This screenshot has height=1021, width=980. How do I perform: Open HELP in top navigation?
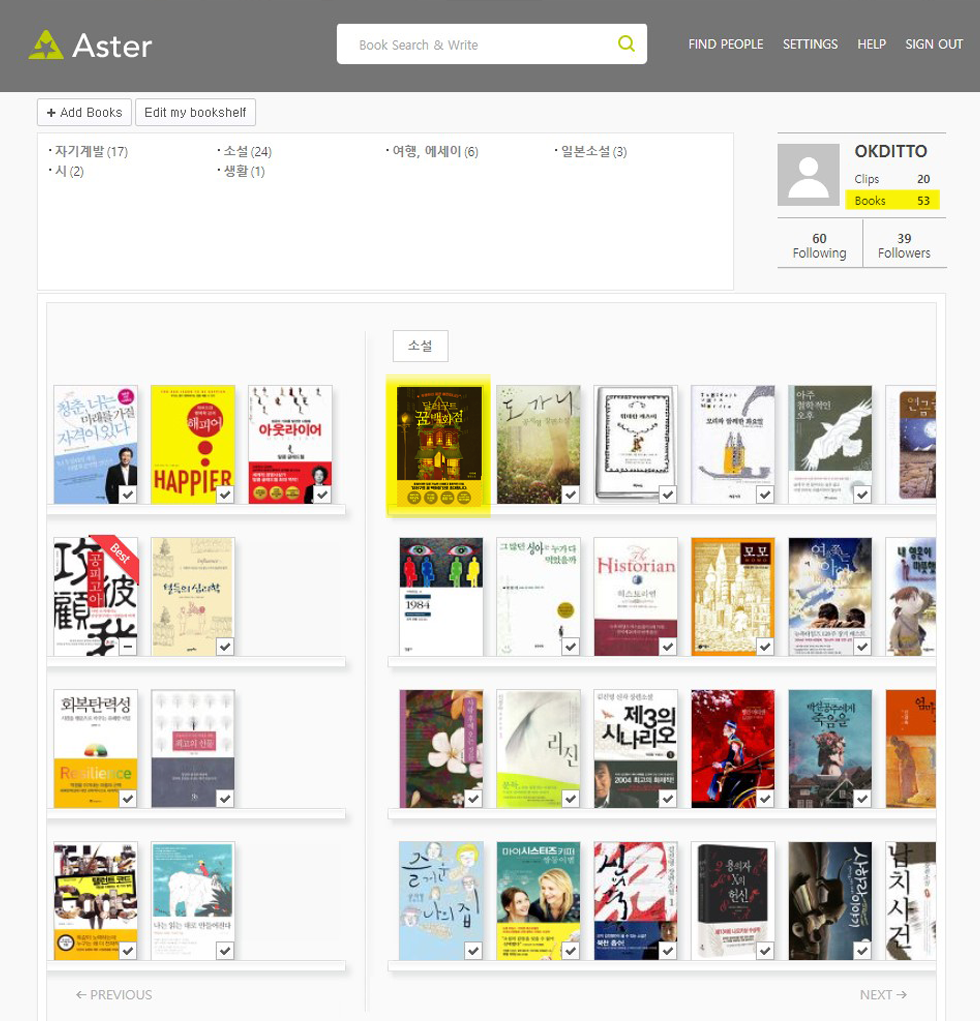(871, 44)
